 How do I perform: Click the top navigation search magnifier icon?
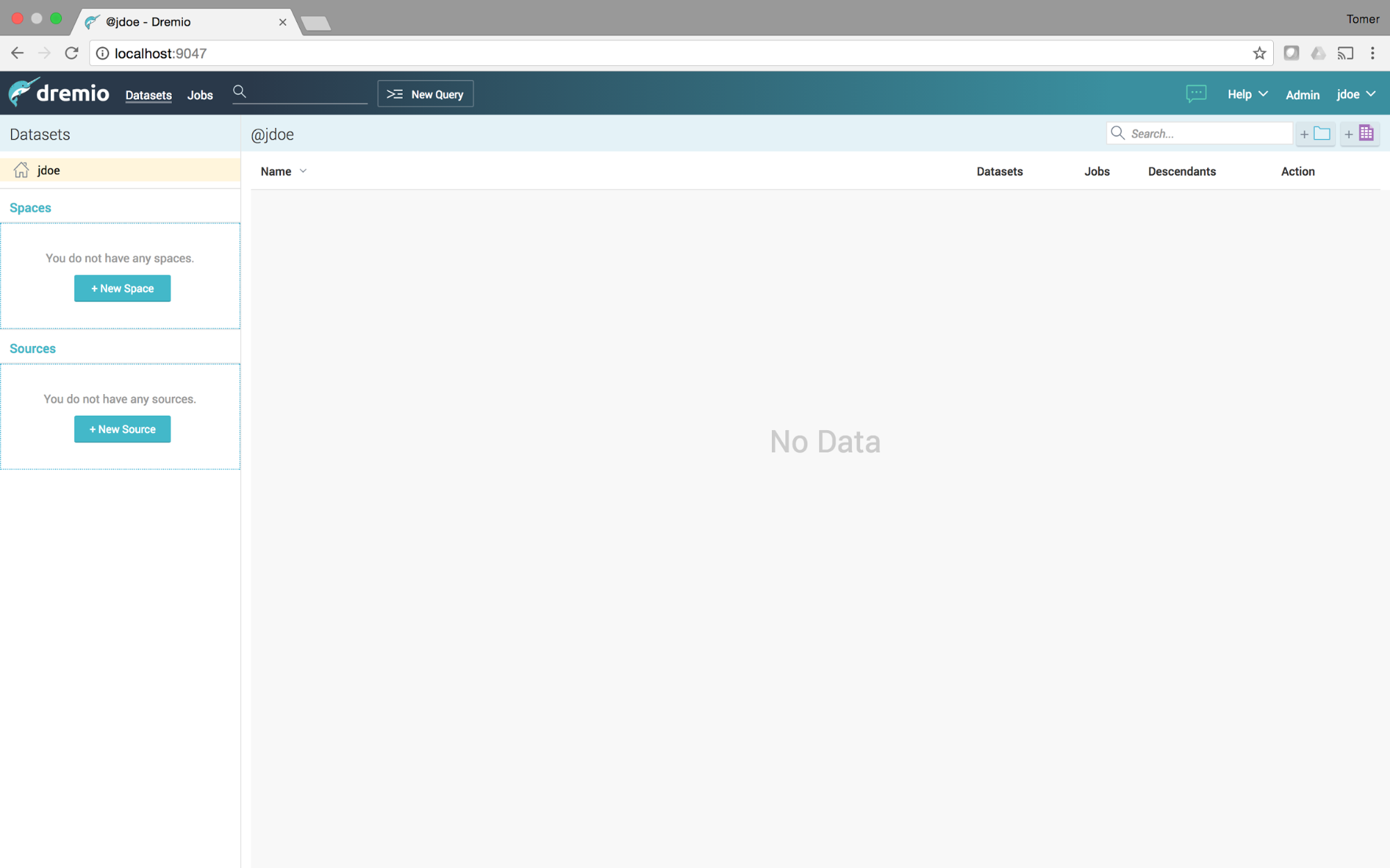point(239,92)
